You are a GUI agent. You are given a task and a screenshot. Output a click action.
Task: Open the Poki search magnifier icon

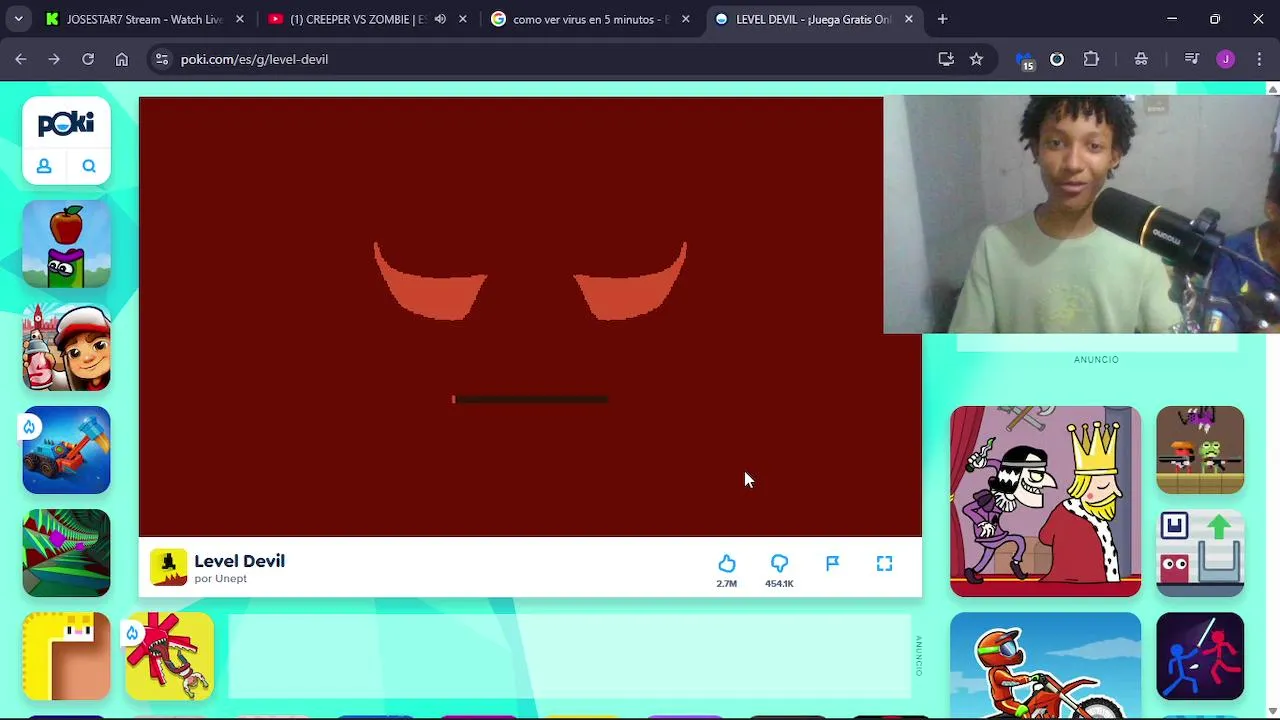tap(89, 166)
